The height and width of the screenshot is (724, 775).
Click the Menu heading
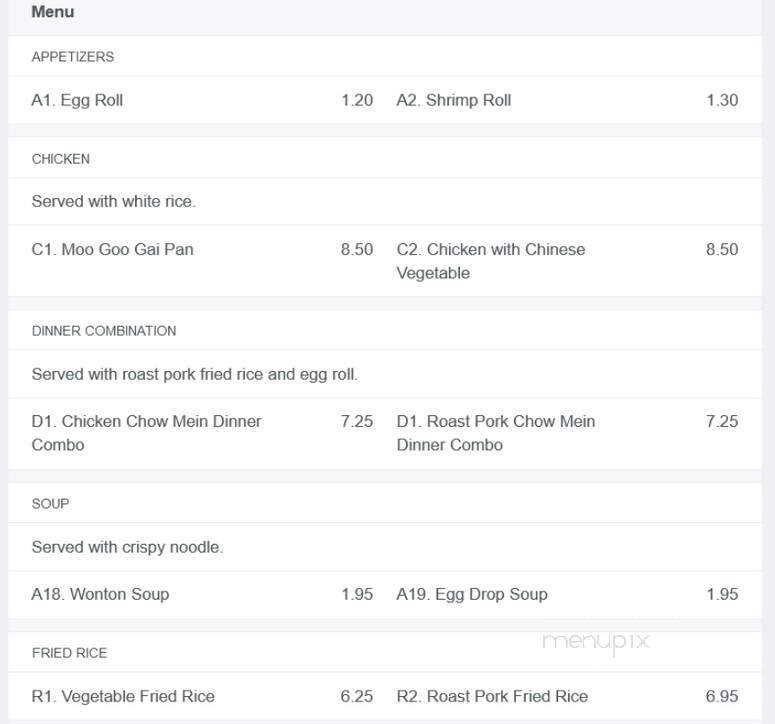coord(53,13)
